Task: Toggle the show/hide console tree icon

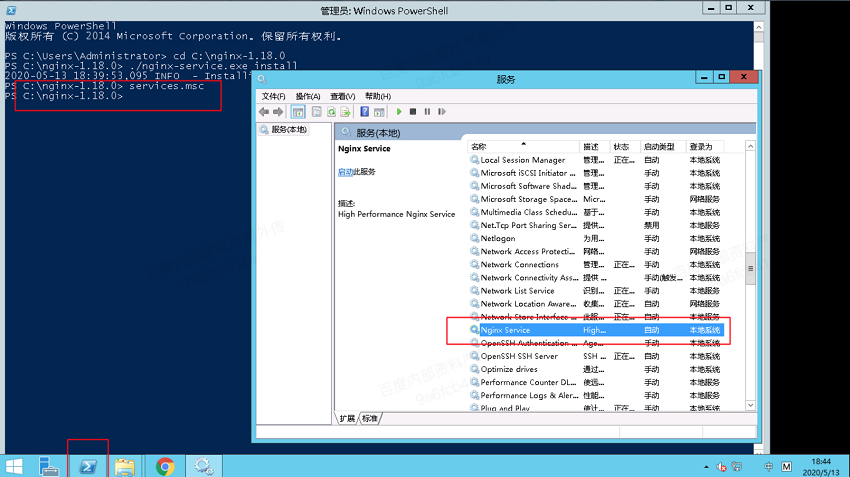Action: tap(298, 112)
